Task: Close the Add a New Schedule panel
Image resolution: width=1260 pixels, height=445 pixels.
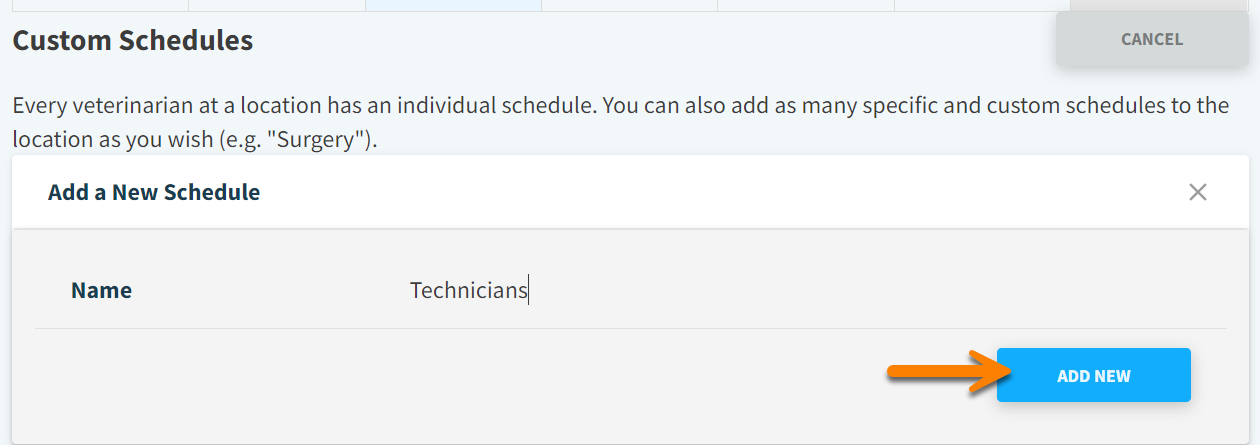Action: [x=1197, y=192]
